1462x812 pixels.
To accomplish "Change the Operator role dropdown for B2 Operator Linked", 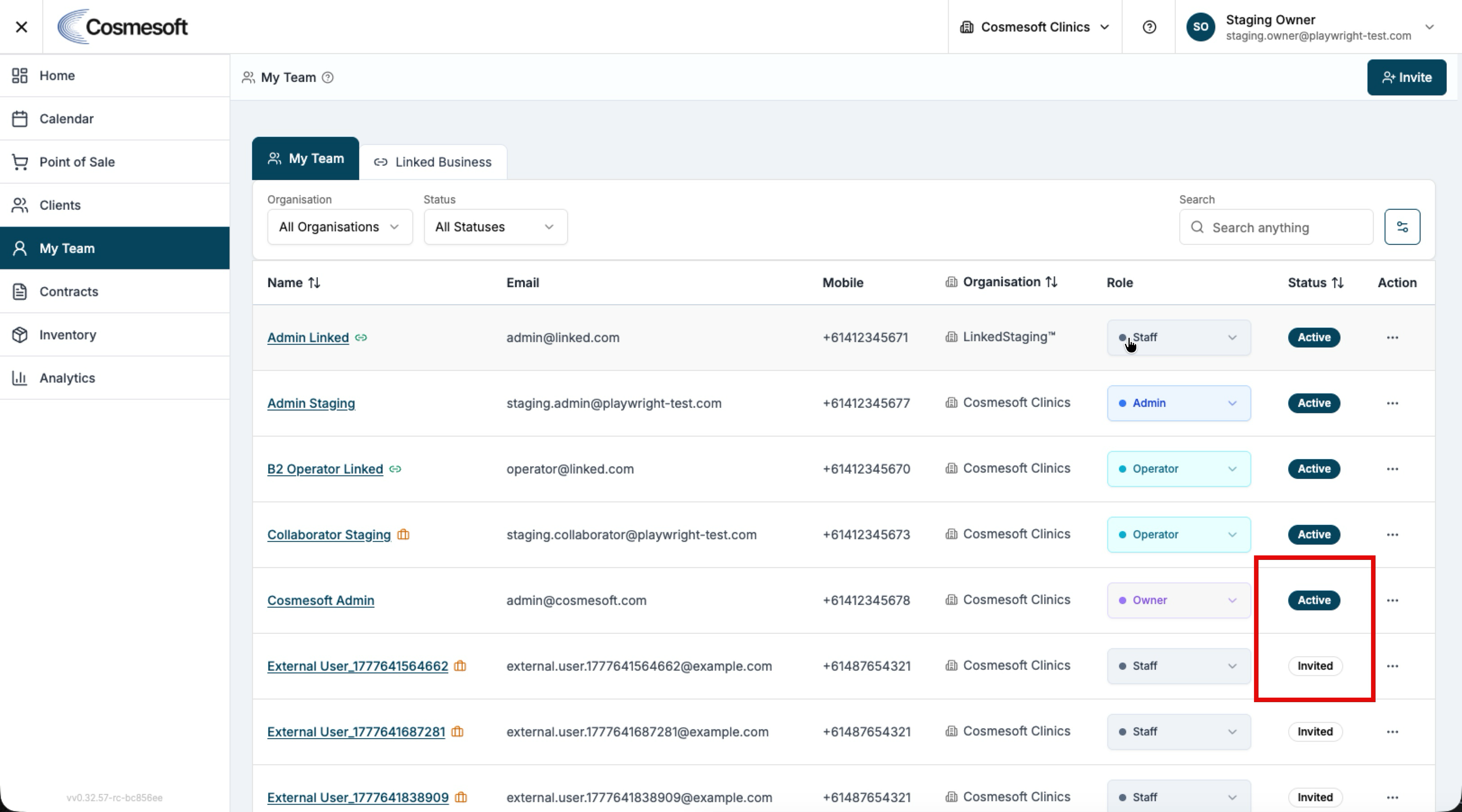I will coord(1179,469).
